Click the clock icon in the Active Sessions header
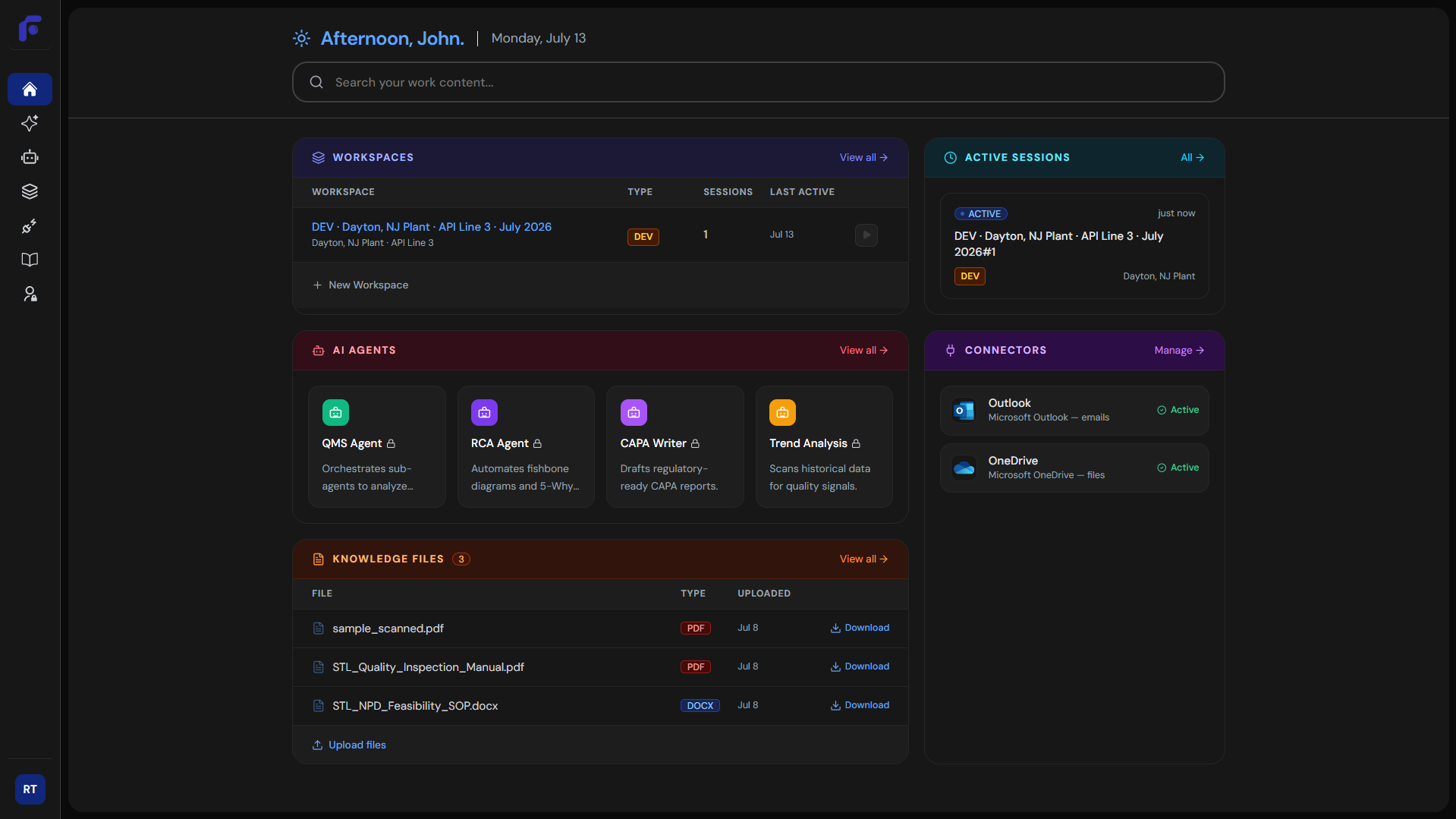The height and width of the screenshot is (819, 1456). [x=950, y=158]
